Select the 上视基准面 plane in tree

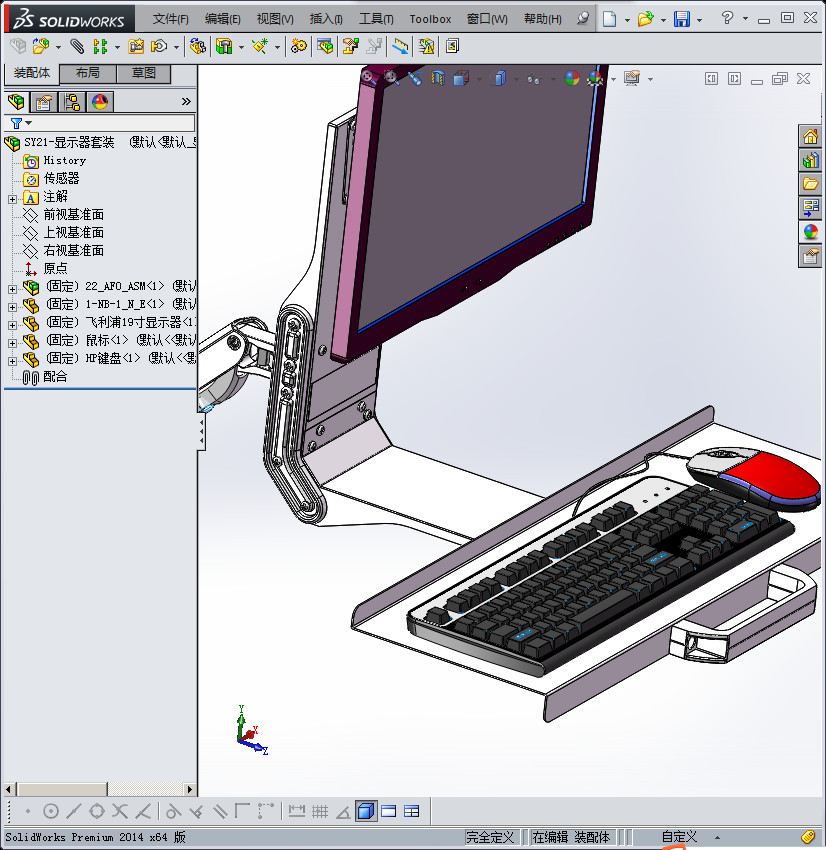click(x=73, y=233)
